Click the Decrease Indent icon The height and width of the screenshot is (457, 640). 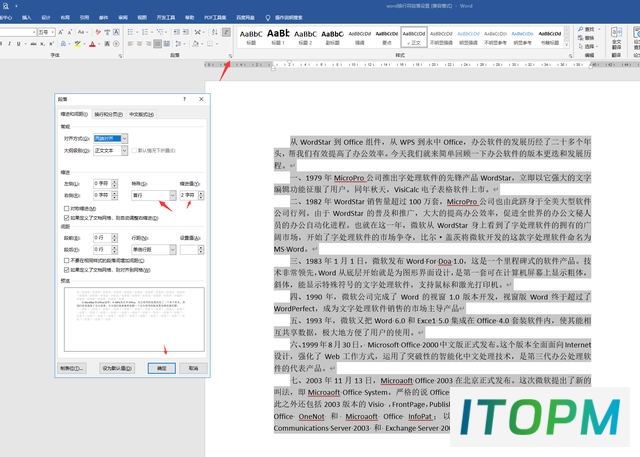(176, 32)
